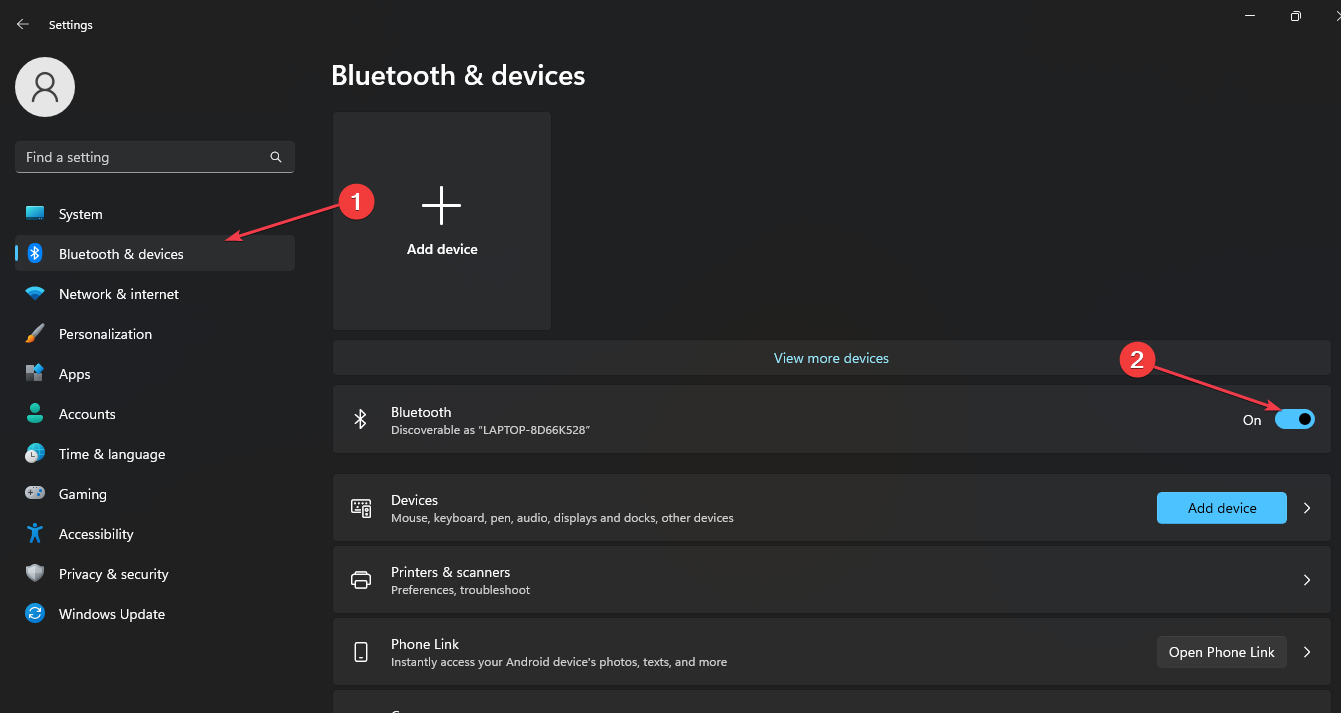Click the Open Phone Link button
The height and width of the screenshot is (713, 1341).
[1221, 652]
